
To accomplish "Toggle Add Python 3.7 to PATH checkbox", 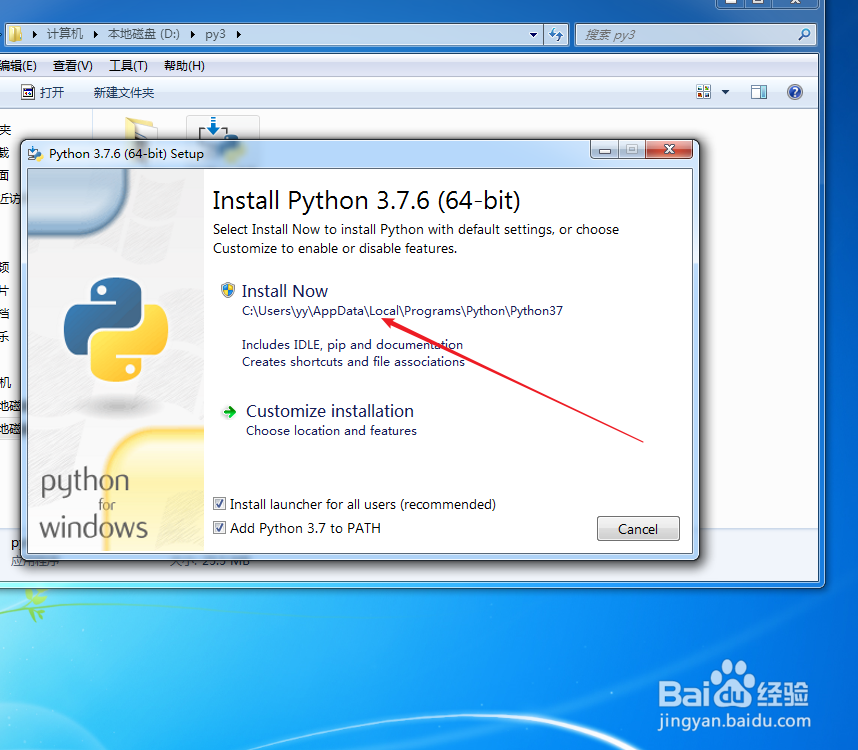I will coord(219,528).
